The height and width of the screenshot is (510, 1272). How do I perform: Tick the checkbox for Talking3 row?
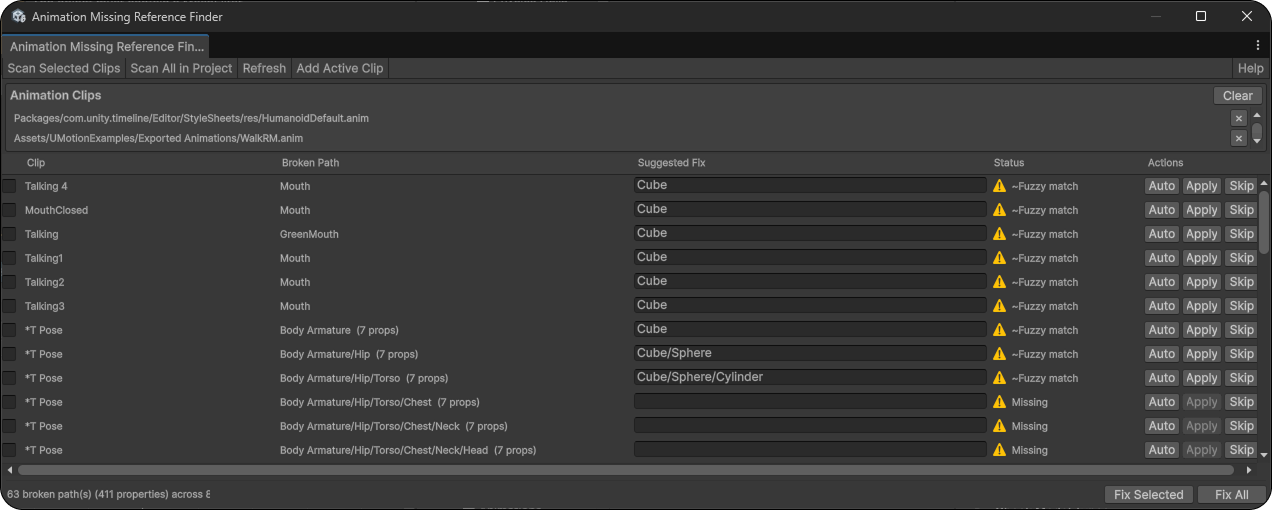tap(9, 306)
